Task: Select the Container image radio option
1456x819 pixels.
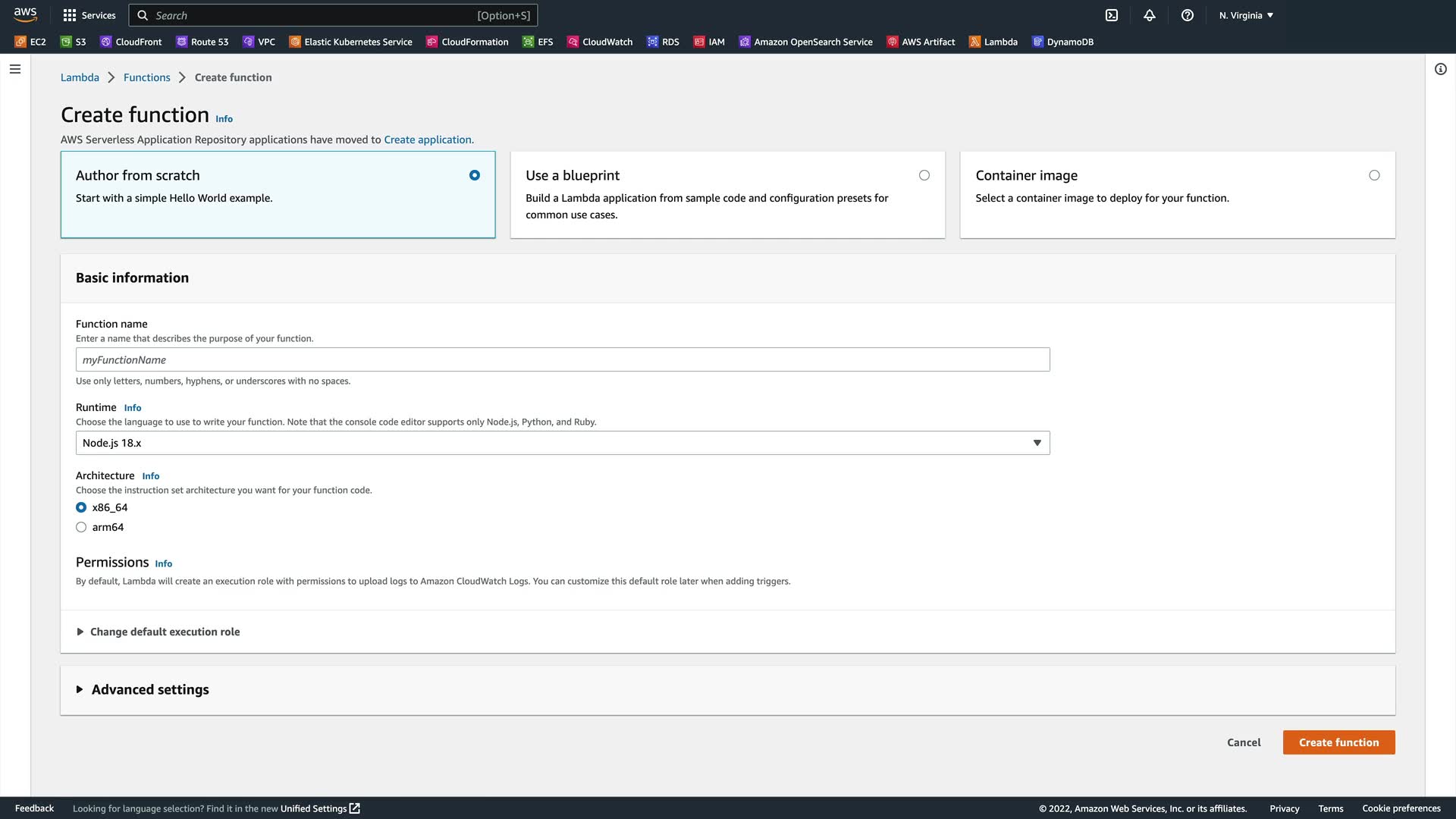Action: (x=1374, y=175)
